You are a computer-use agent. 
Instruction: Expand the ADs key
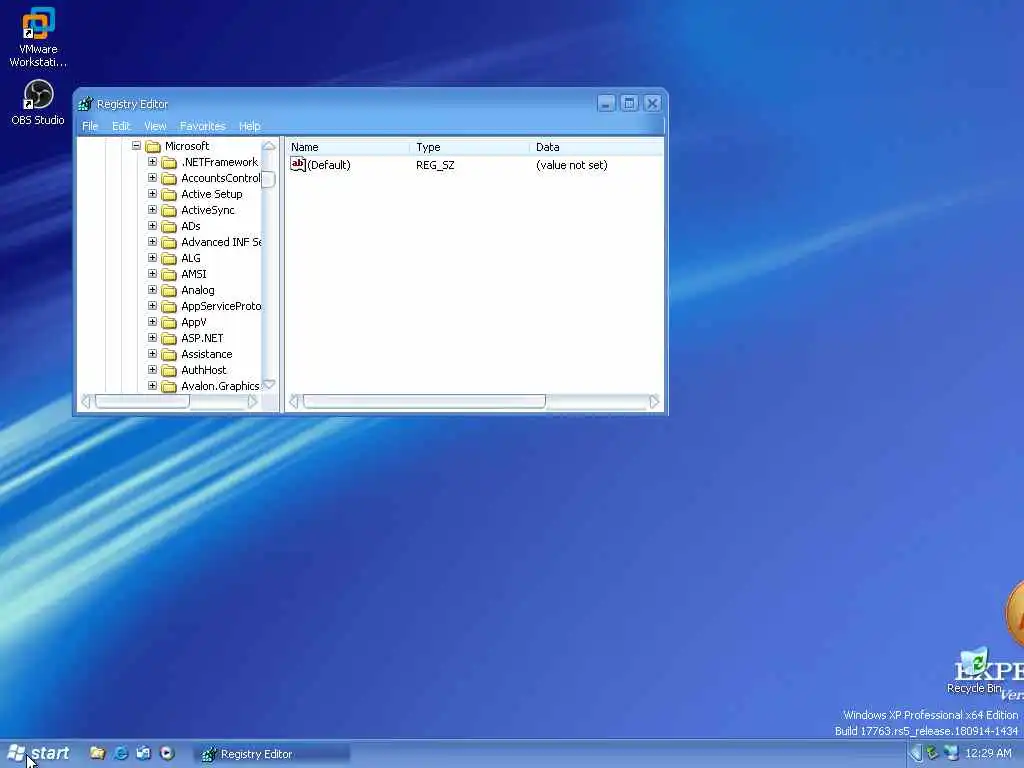point(152,225)
